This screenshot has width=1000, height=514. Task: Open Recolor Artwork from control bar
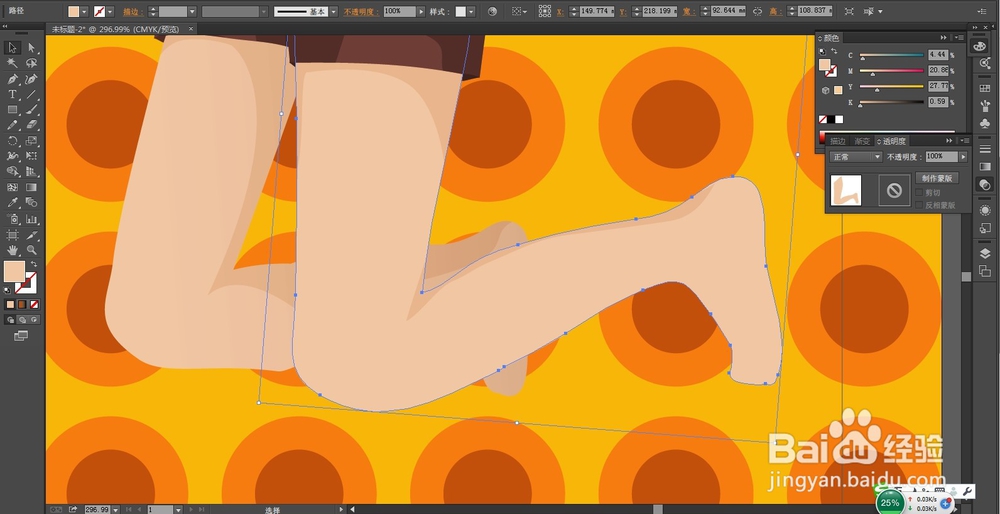click(492, 11)
